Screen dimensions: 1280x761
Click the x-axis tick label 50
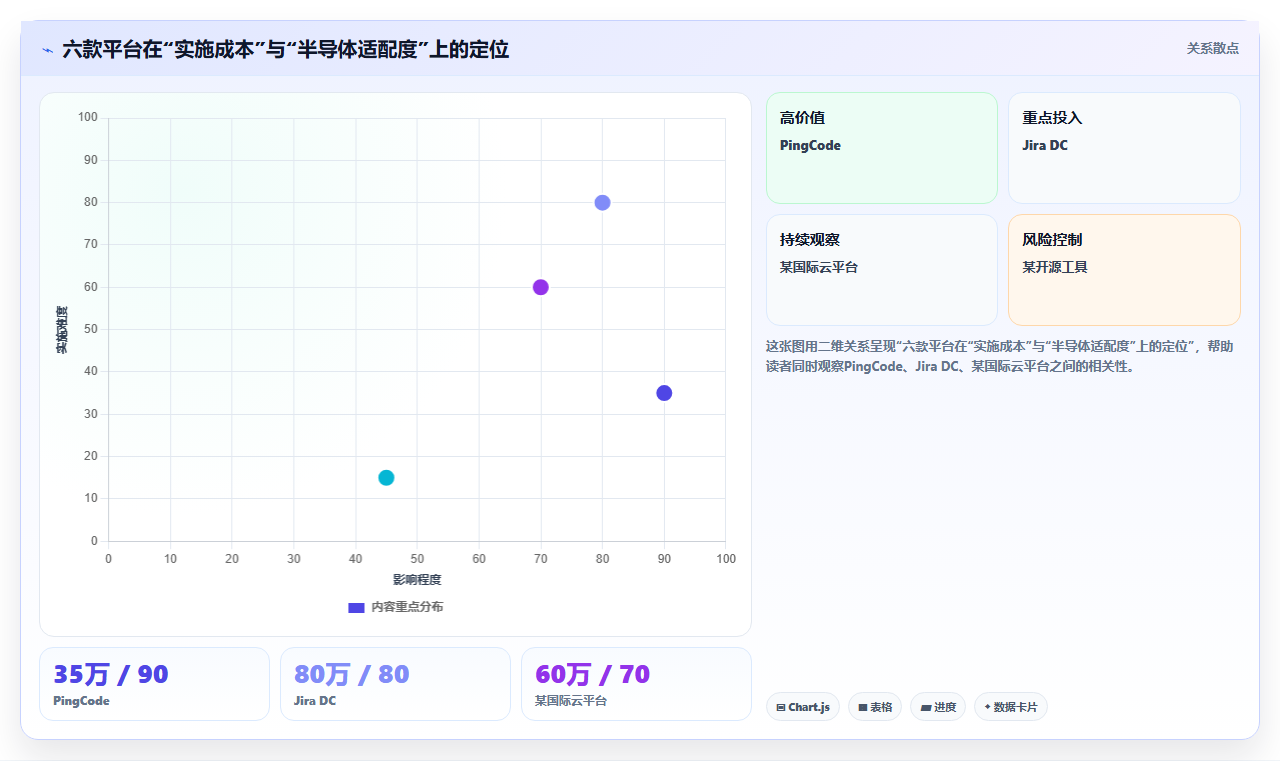[x=417, y=559]
